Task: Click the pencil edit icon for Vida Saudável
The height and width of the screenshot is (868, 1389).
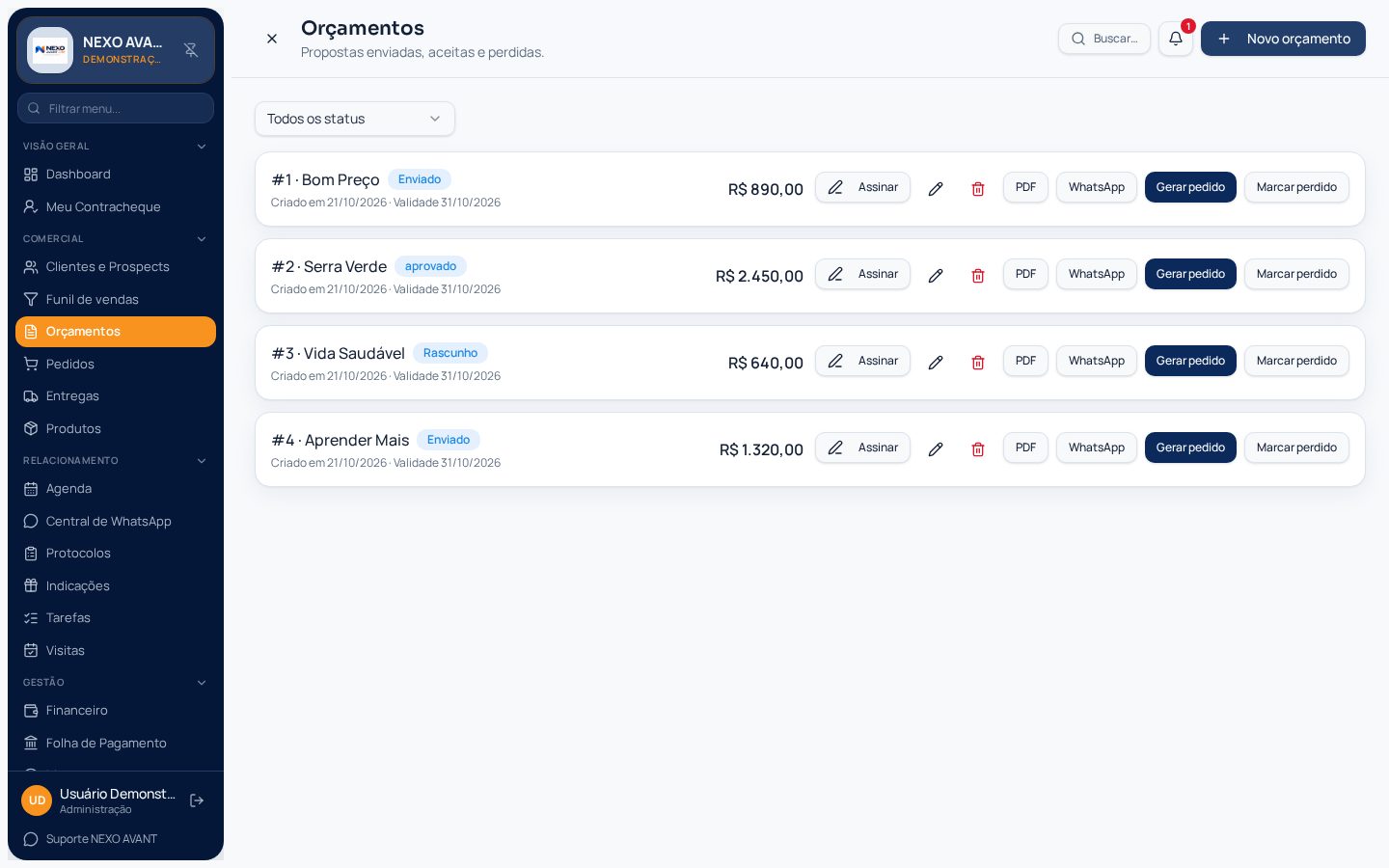Action: (936, 363)
